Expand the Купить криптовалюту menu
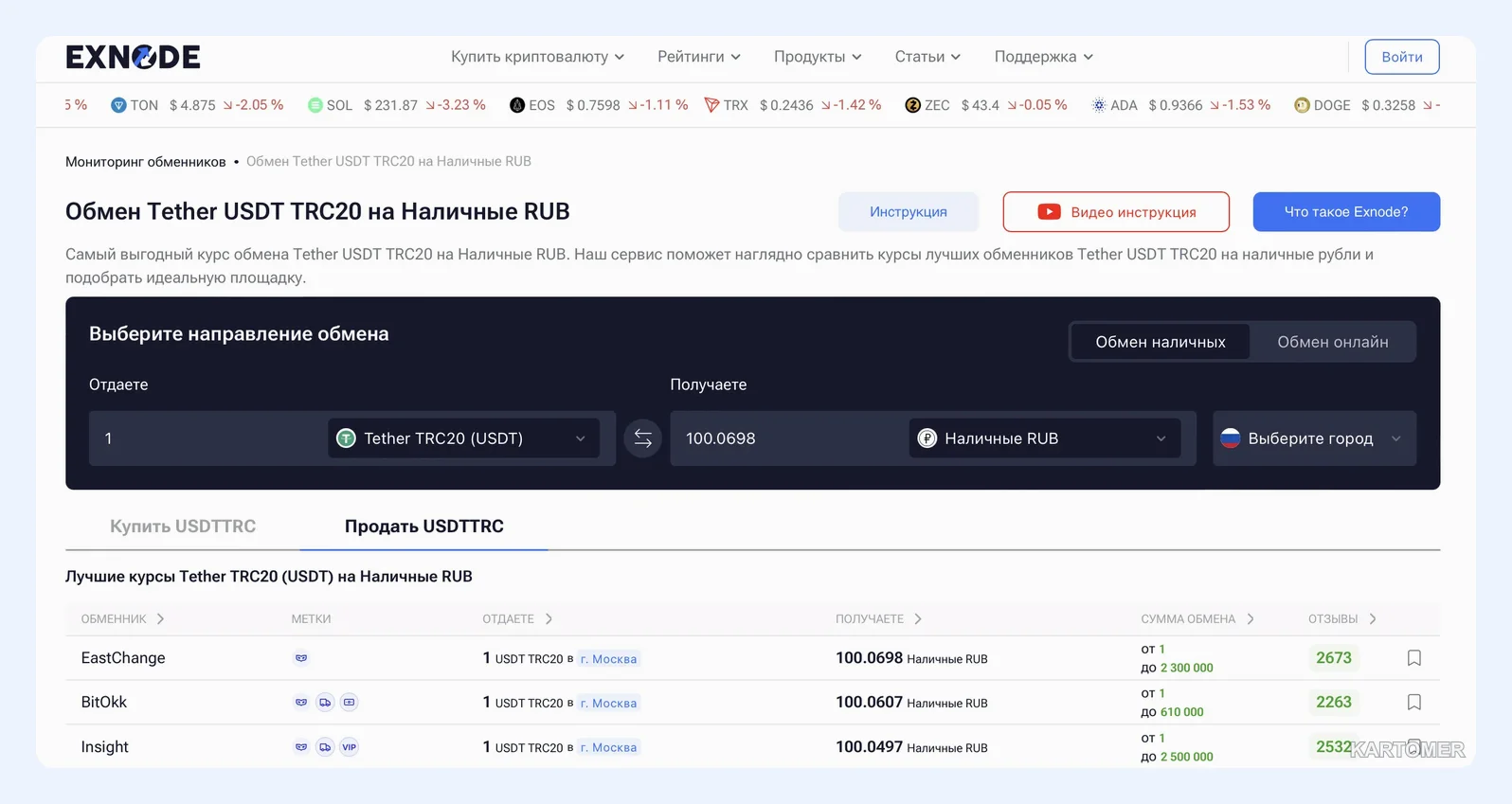 coord(537,57)
